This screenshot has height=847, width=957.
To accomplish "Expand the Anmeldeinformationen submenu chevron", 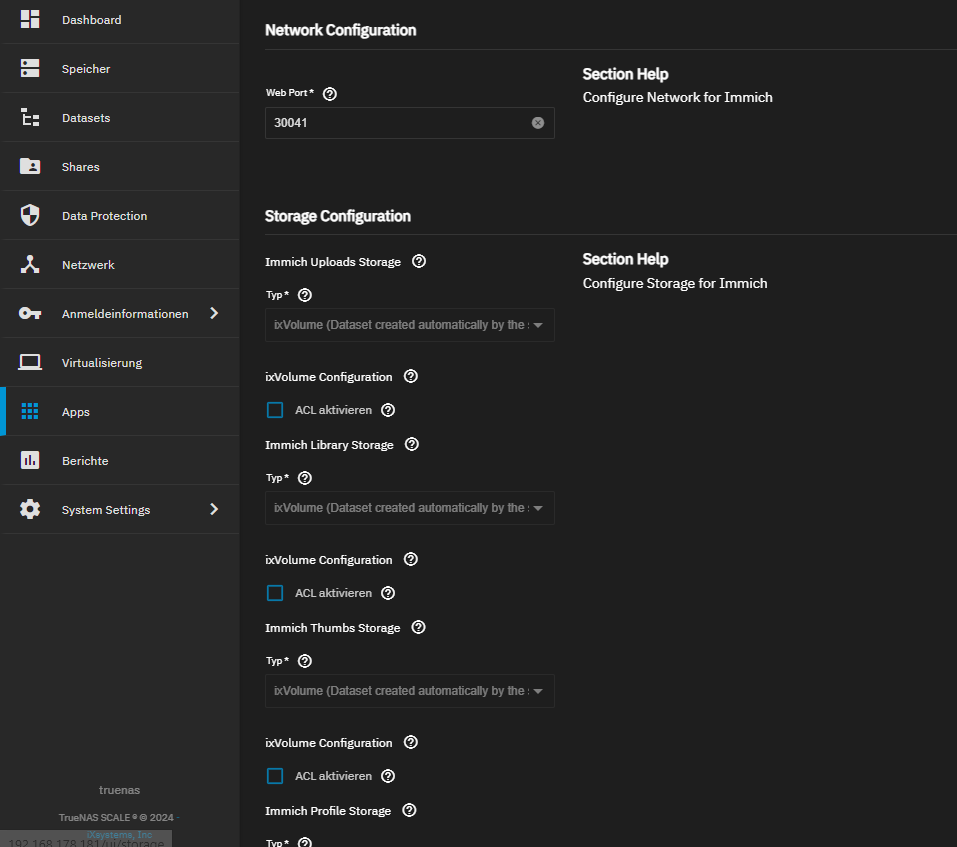I will click(213, 314).
